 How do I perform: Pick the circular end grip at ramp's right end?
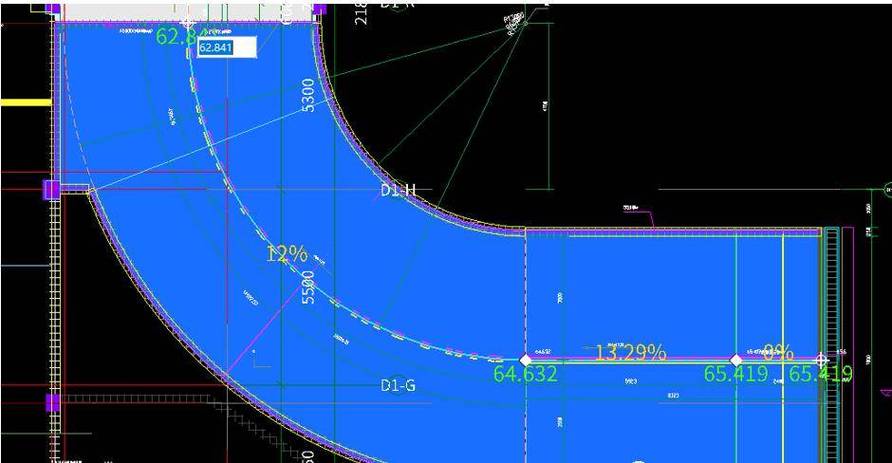(821, 359)
